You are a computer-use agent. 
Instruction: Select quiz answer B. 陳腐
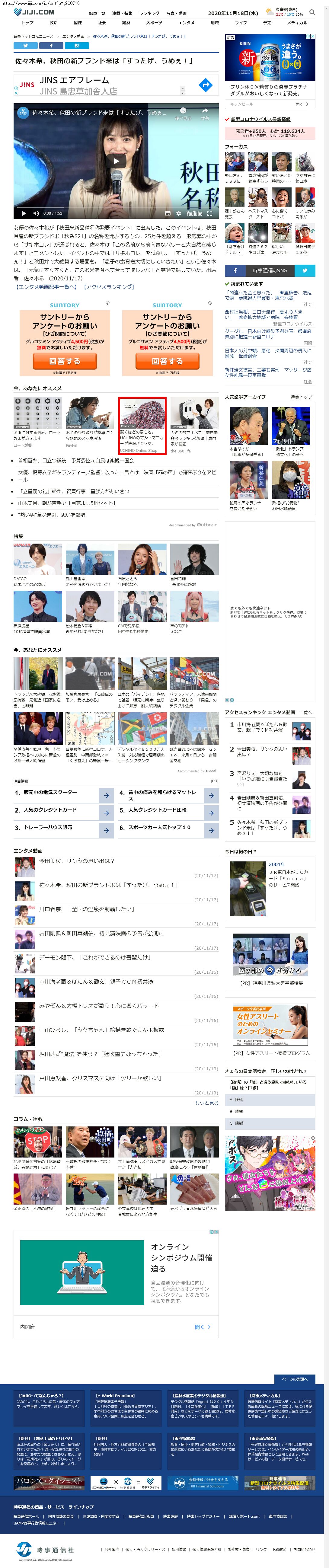click(270, 1111)
